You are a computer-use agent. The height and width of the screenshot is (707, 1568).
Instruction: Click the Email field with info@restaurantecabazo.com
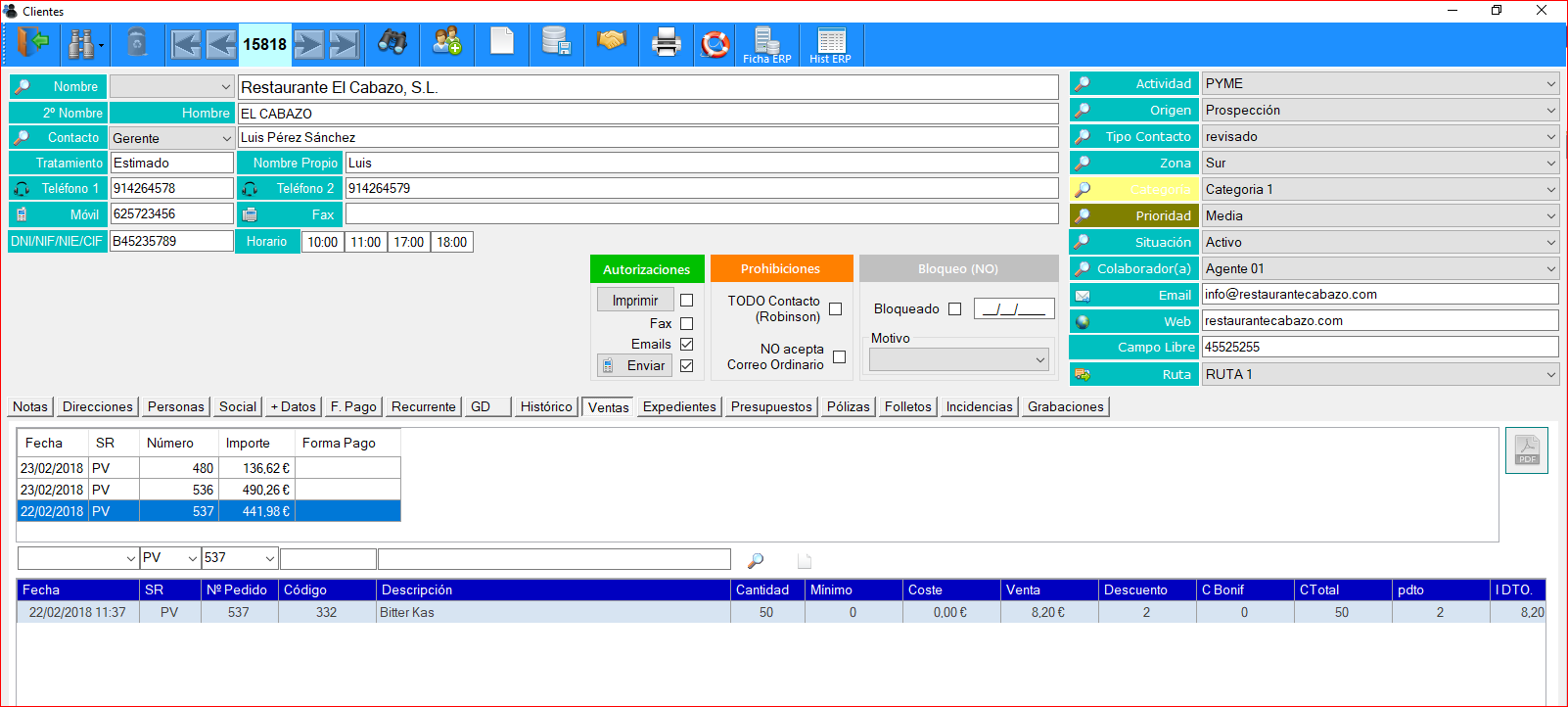[x=1380, y=294]
